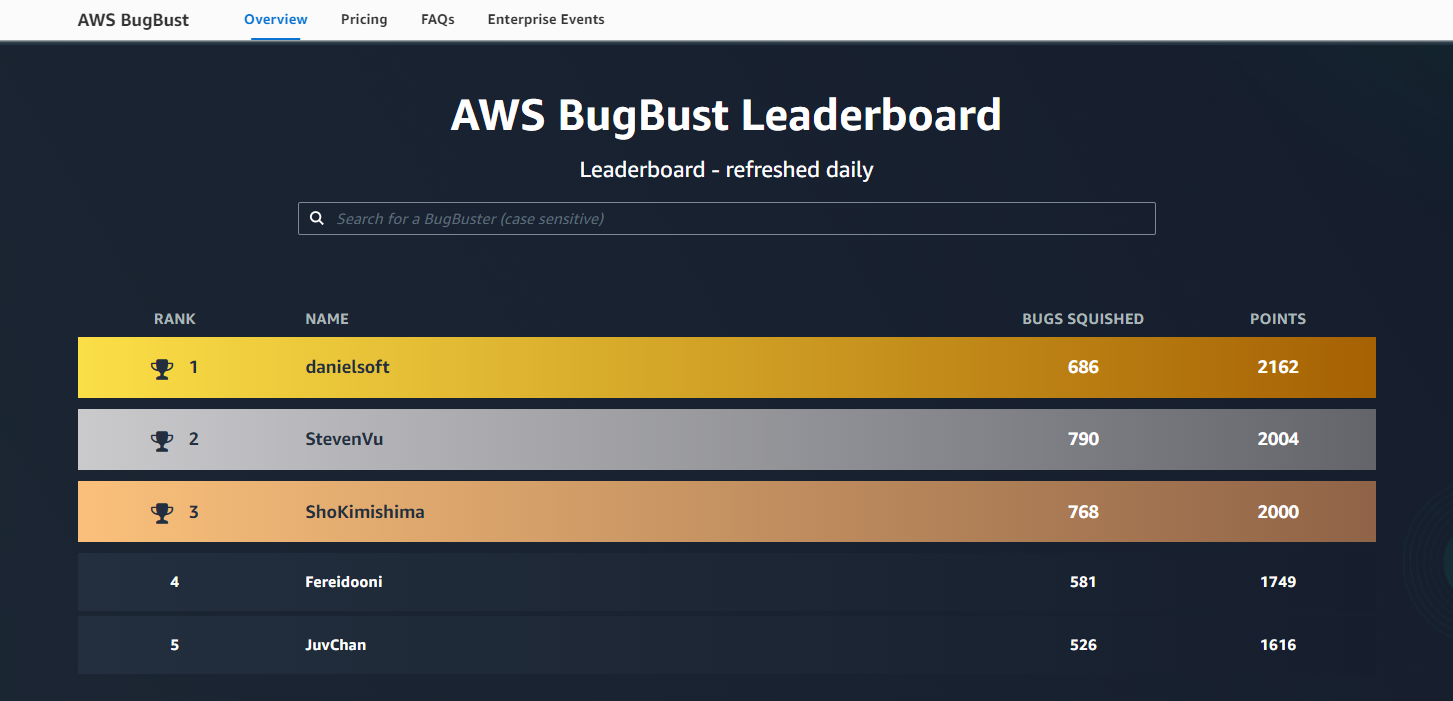The height and width of the screenshot is (701, 1453).
Task: Click rank number 2 beside StevenVu
Action: 194,439
